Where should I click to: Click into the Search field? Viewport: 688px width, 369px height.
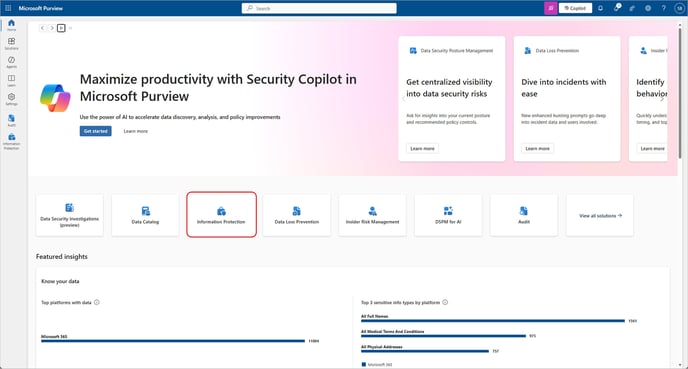[x=319, y=8]
